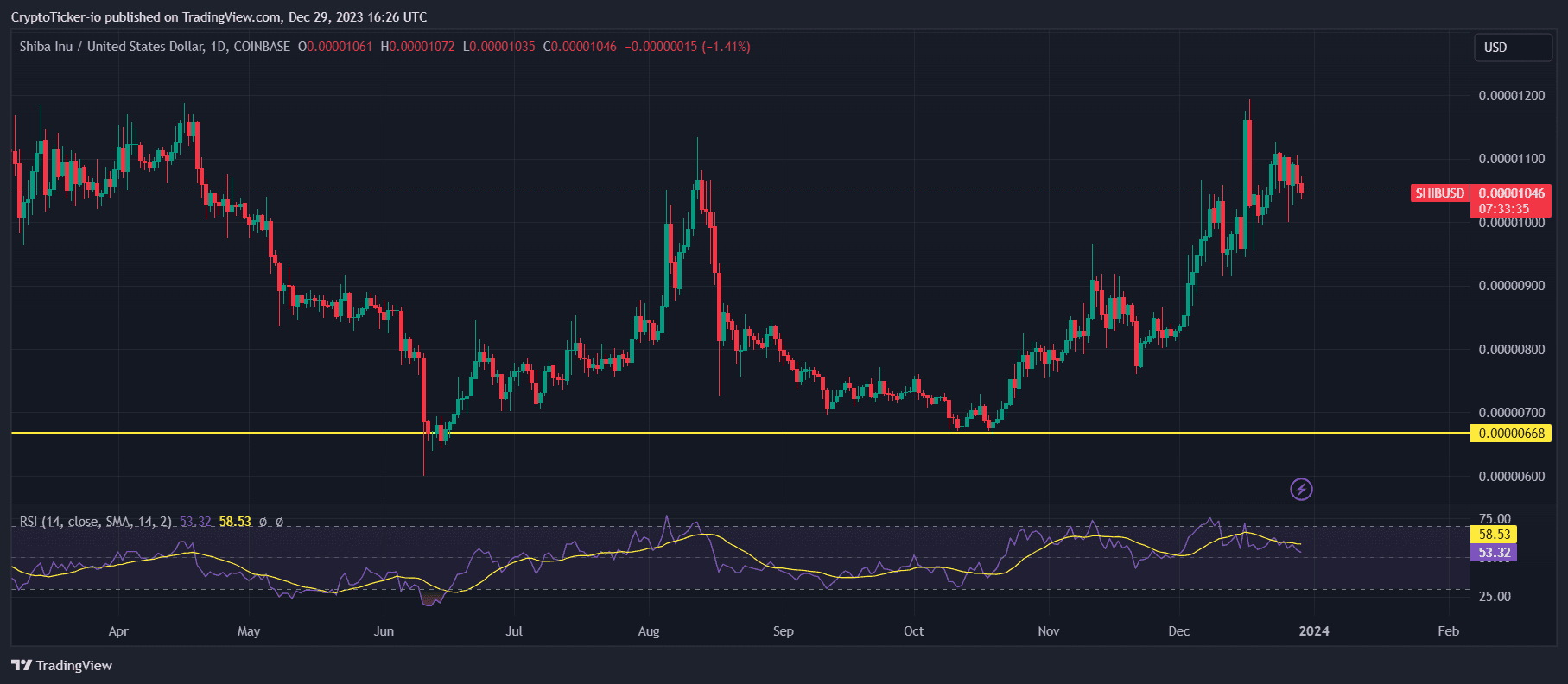This screenshot has height=684, width=1568.
Task: Click the purple 53.32 RSI axis tag
Action: coord(1494,553)
